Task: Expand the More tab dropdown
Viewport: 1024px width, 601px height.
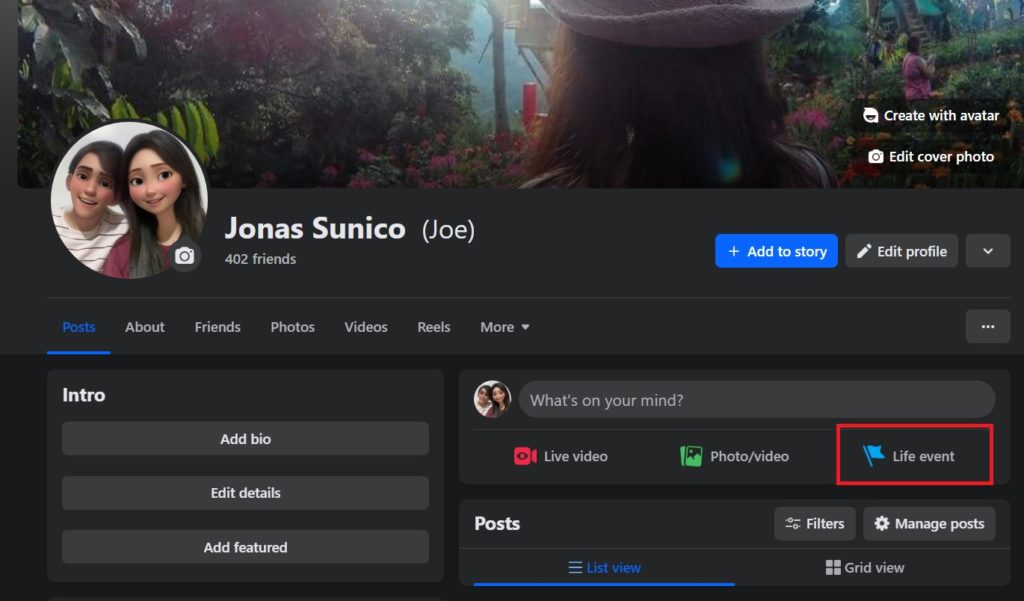Action: pos(504,327)
